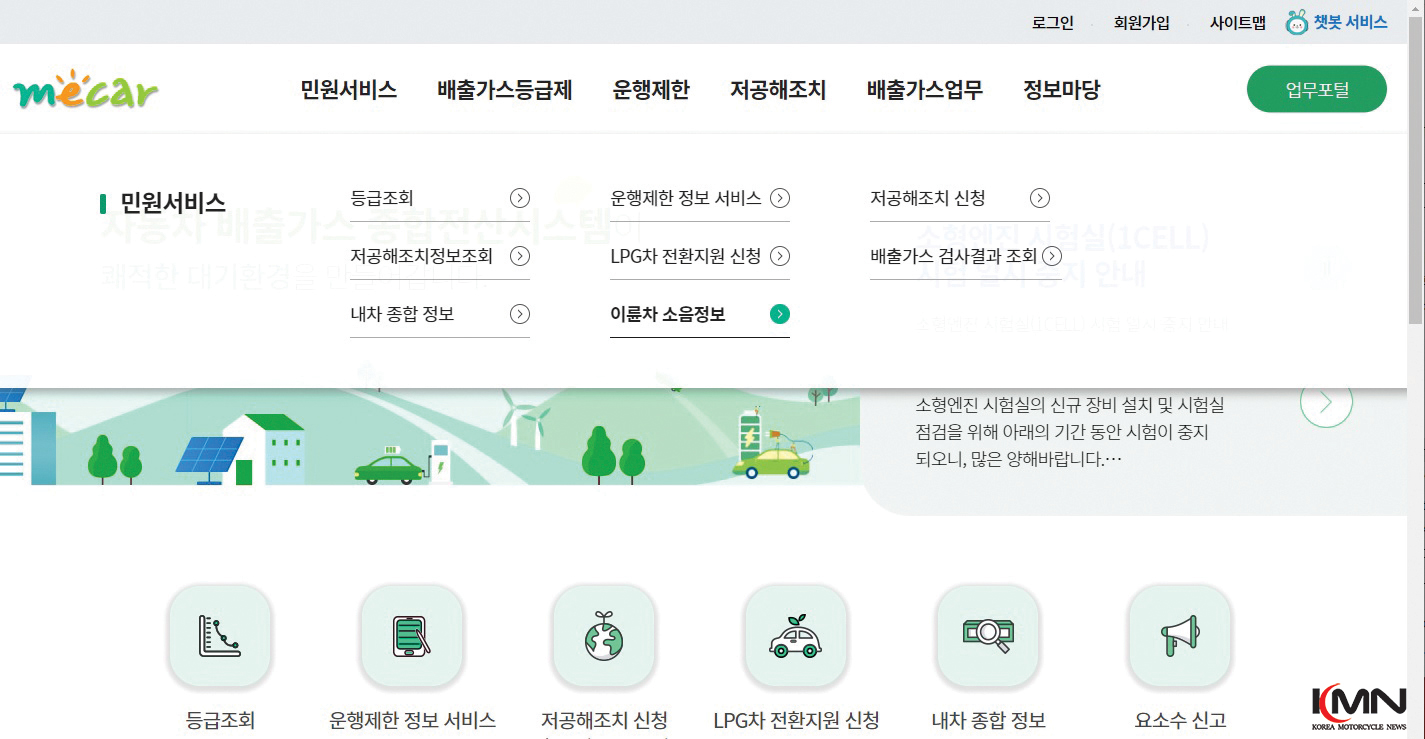Open the 배출가스등급제 top menu
The height and width of the screenshot is (739, 1425).
pyautogui.click(x=505, y=90)
